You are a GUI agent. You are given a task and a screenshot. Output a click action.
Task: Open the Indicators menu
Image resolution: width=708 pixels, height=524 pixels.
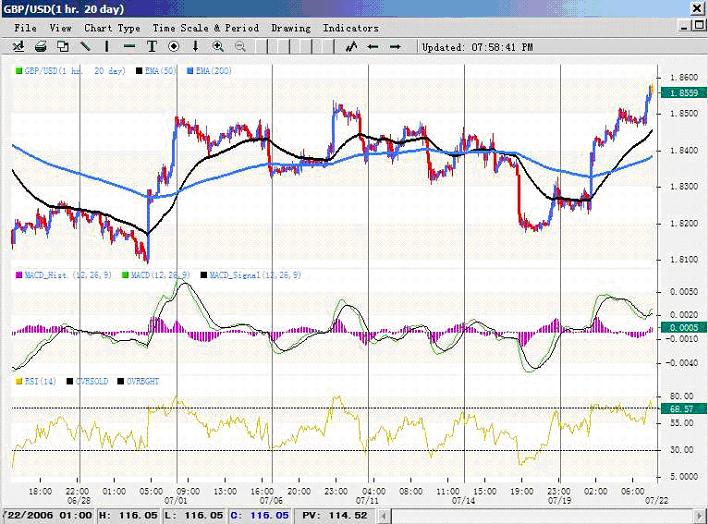pyautogui.click(x=351, y=28)
